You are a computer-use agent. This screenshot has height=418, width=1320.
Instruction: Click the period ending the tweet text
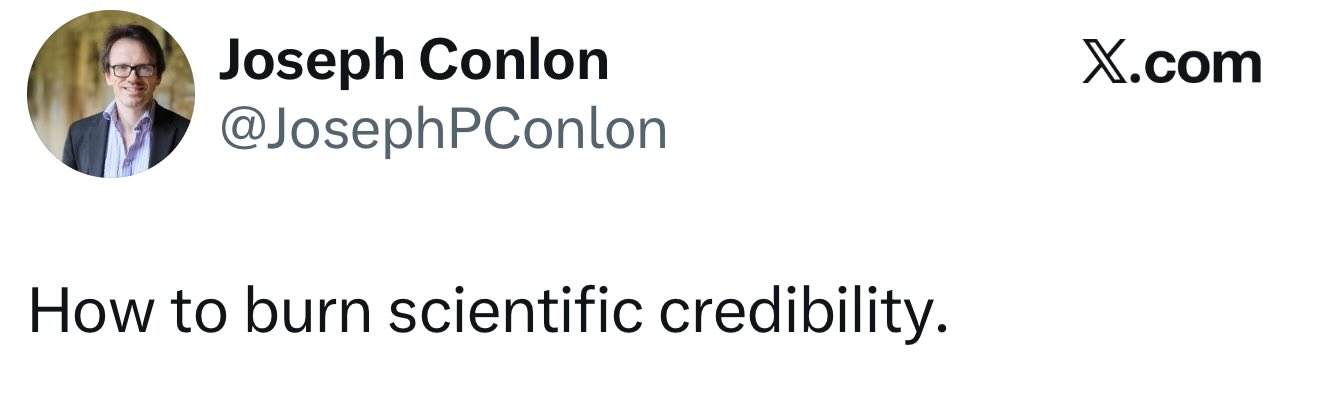pos(938,330)
